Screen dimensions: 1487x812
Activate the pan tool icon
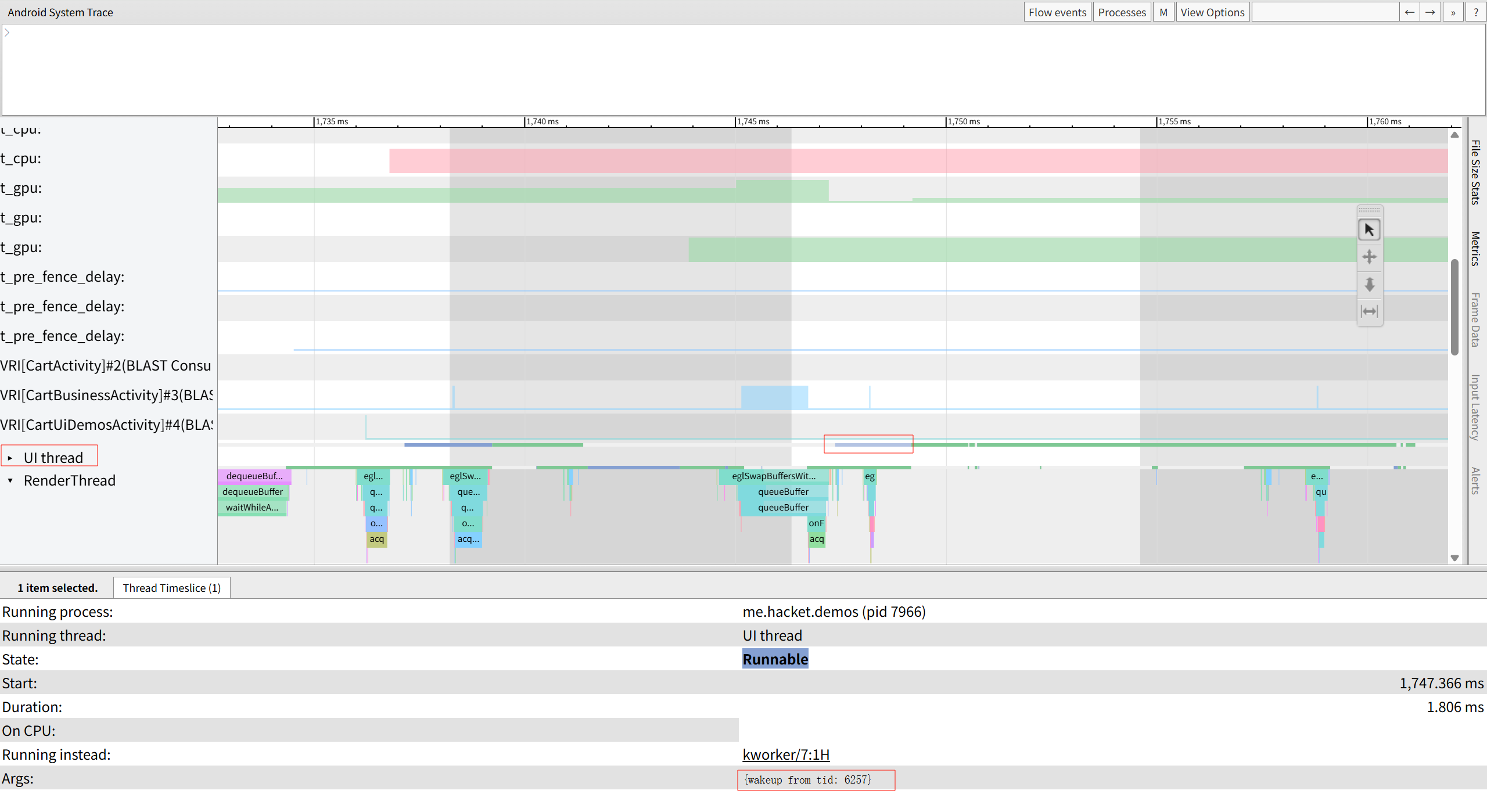pyautogui.click(x=1369, y=257)
